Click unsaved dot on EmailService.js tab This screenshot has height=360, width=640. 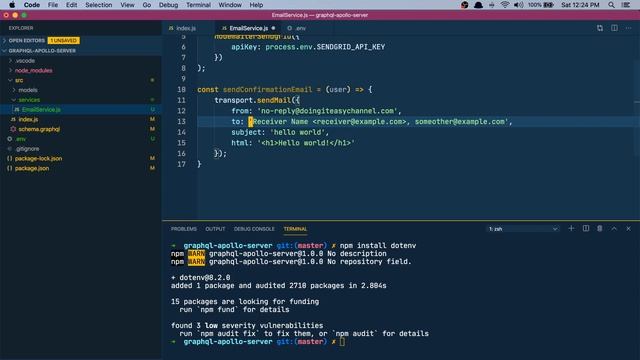coord(273,28)
